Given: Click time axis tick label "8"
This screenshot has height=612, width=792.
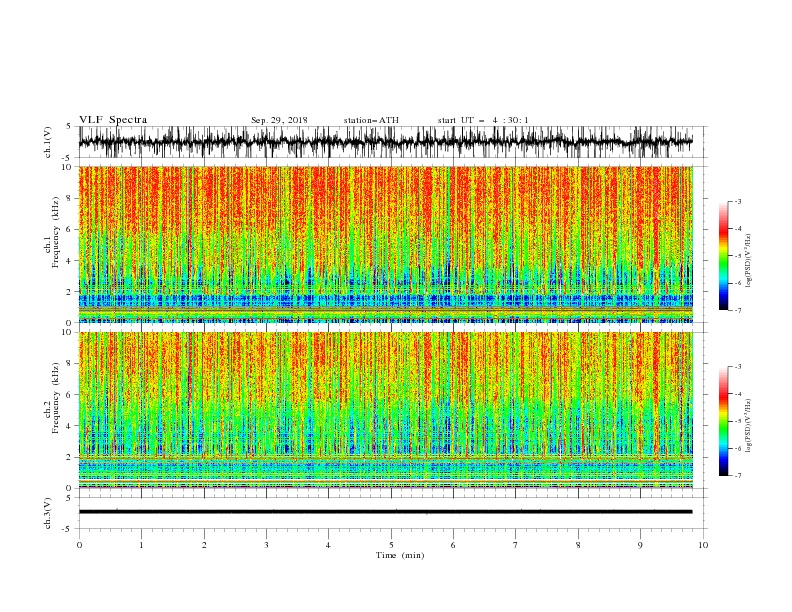Looking at the screenshot, I should coord(578,545).
